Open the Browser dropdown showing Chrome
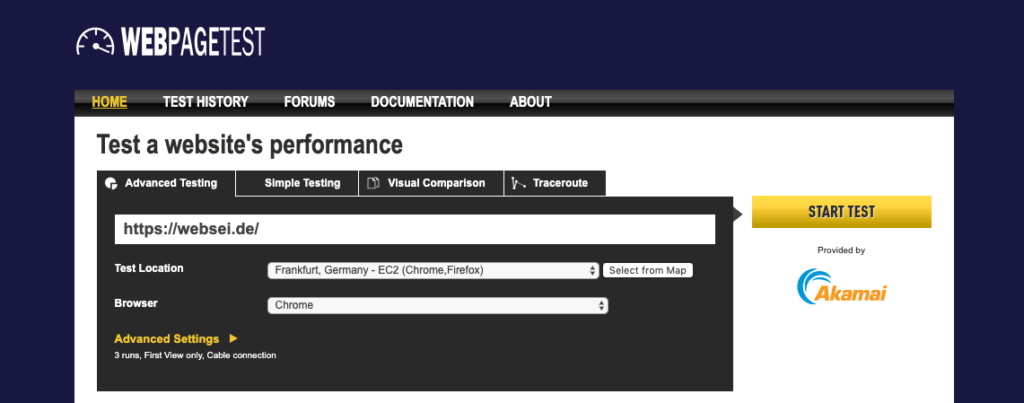The image size is (1024, 403). 438,305
